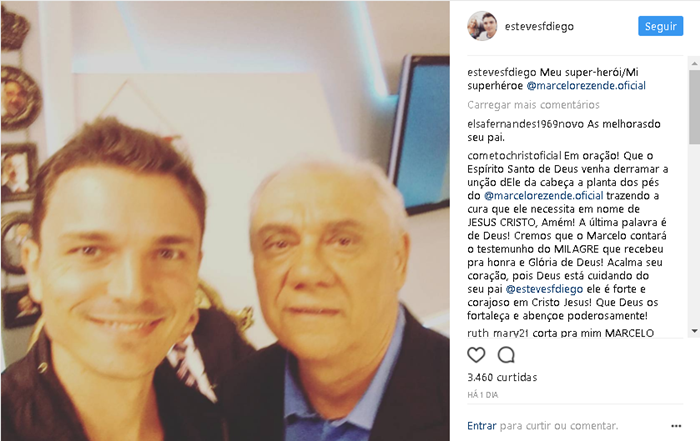The height and width of the screenshot is (441, 700).
Task: Open comments with the speech bubble icon
Action: point(506,355)
